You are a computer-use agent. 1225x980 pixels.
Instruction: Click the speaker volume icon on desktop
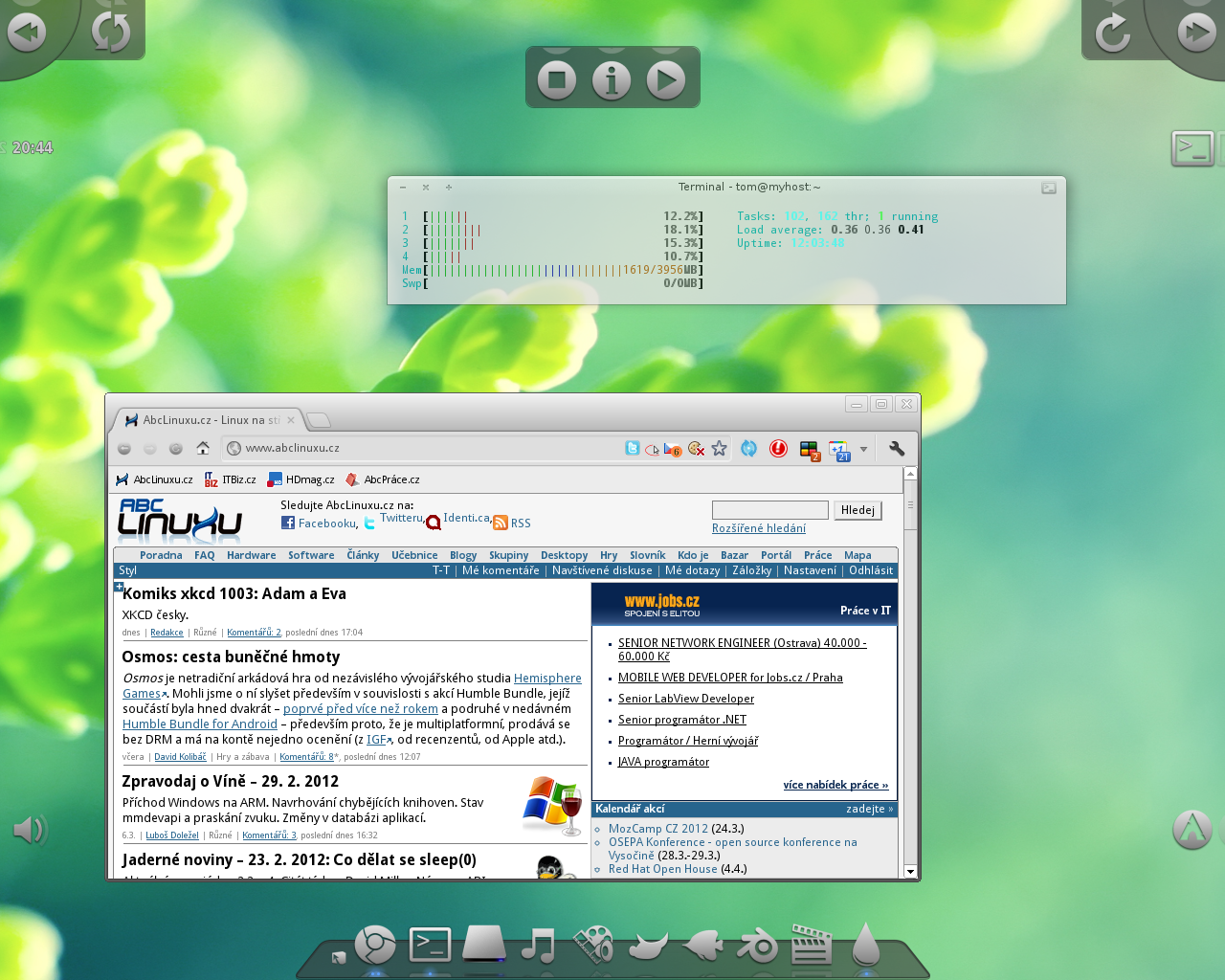pos(30,830)
